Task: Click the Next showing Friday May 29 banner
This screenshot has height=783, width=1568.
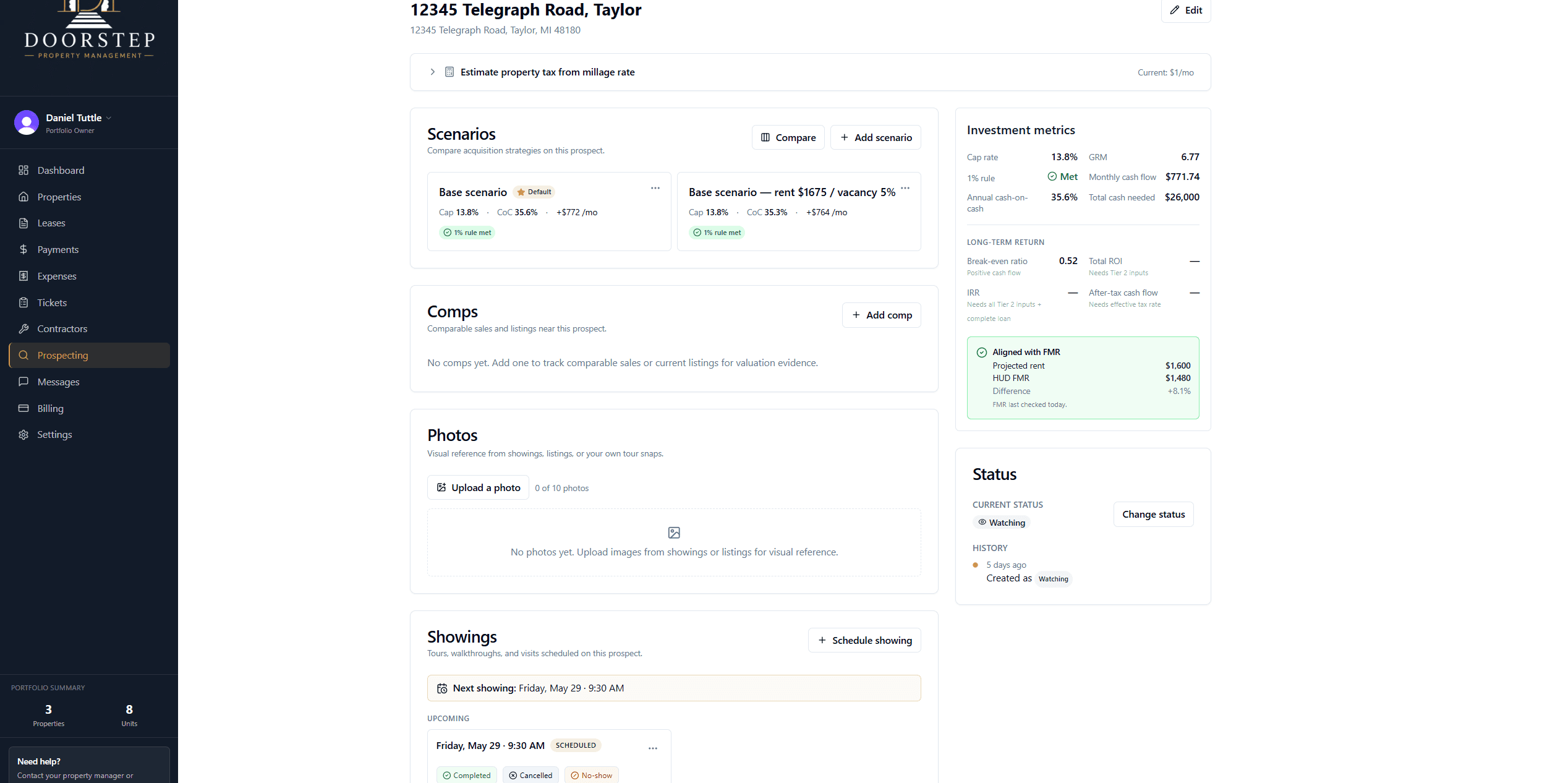Action: (674, 688)
